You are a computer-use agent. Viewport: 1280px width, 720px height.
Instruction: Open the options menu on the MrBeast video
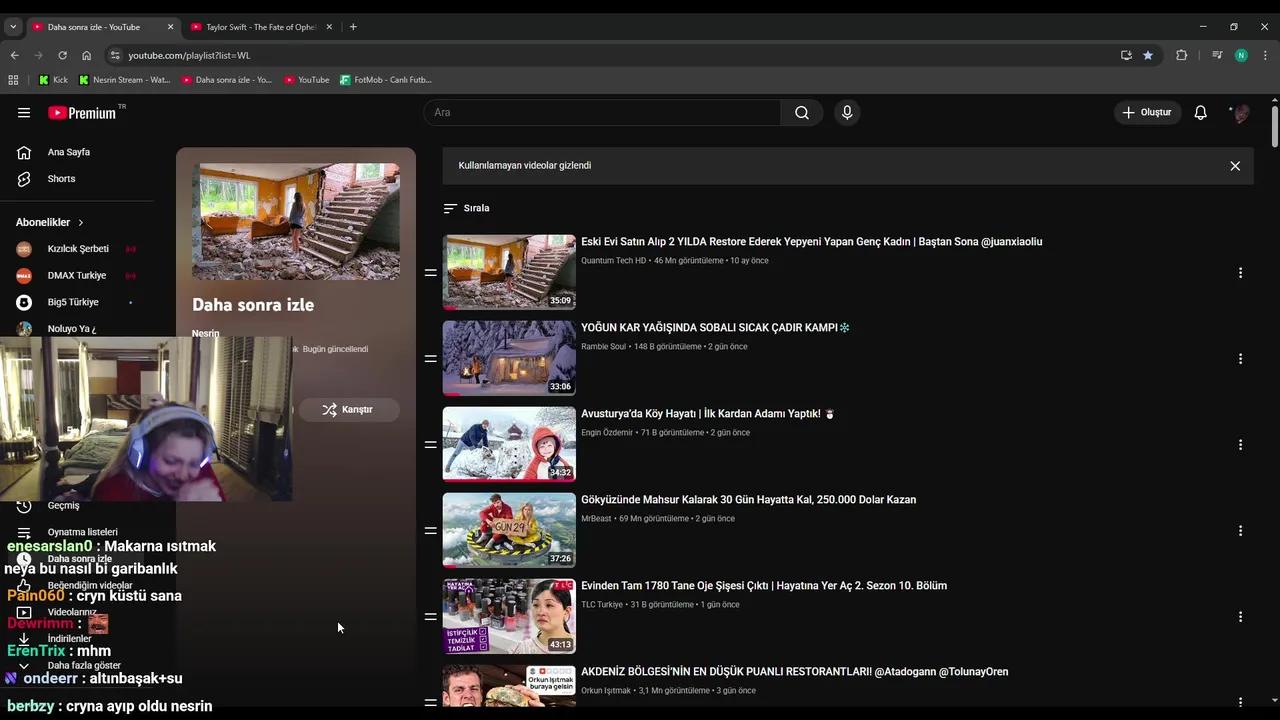(x=1240, y=531)
